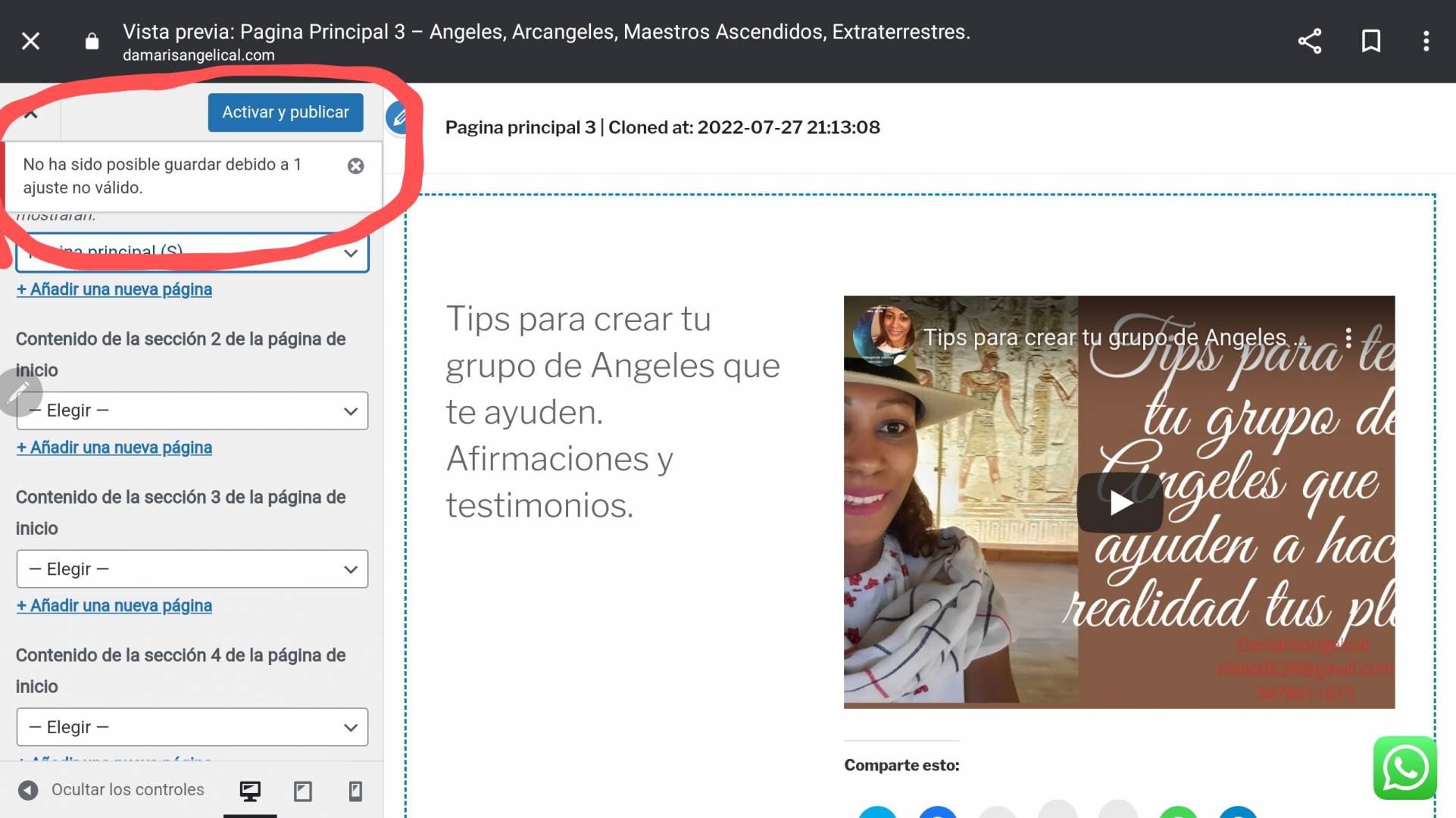Screen dimensions: 1456x818
Task: Open section 3 Elegir dropdown
Action: coord(192,569)
